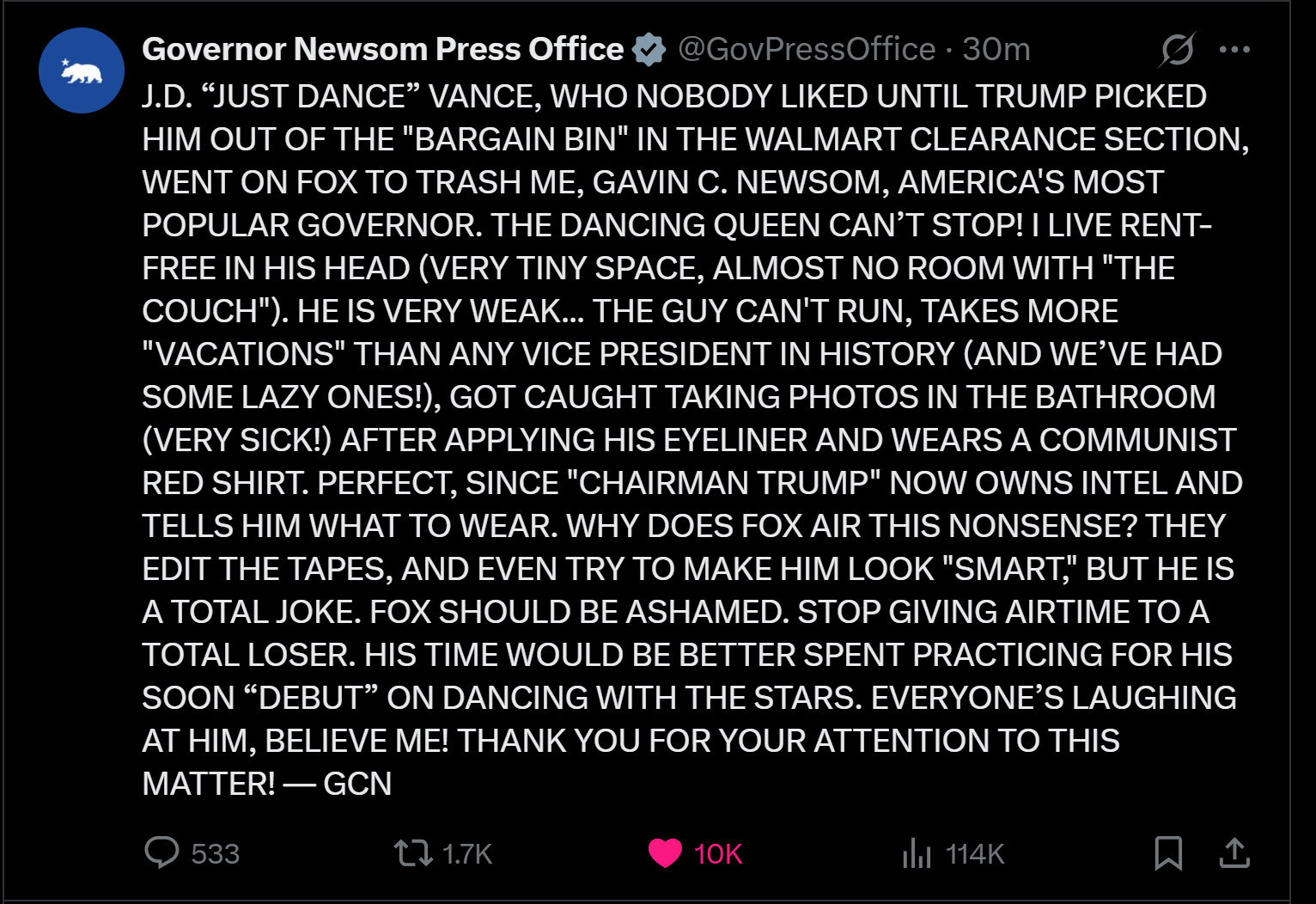Click the 533 replies count
1316x904 pixels.
click(215, 853)
